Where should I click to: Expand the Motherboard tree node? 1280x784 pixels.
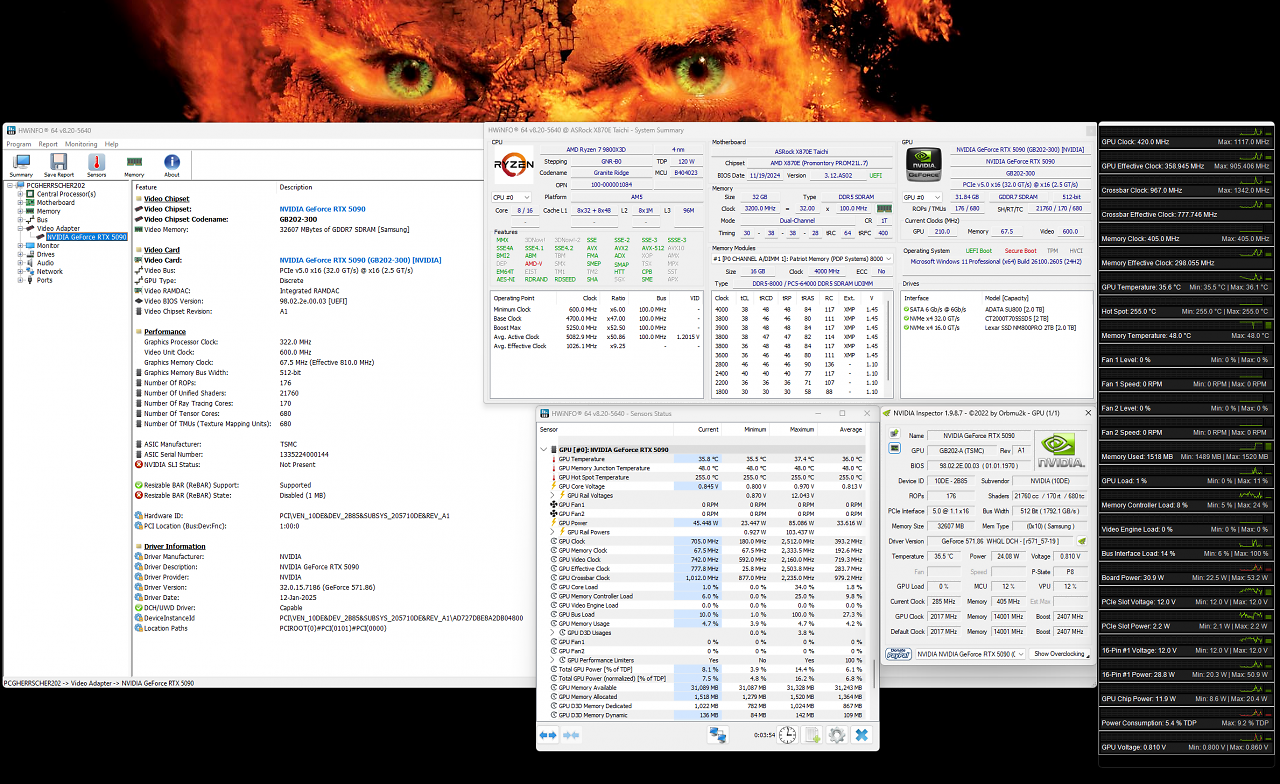pos(19,203)
